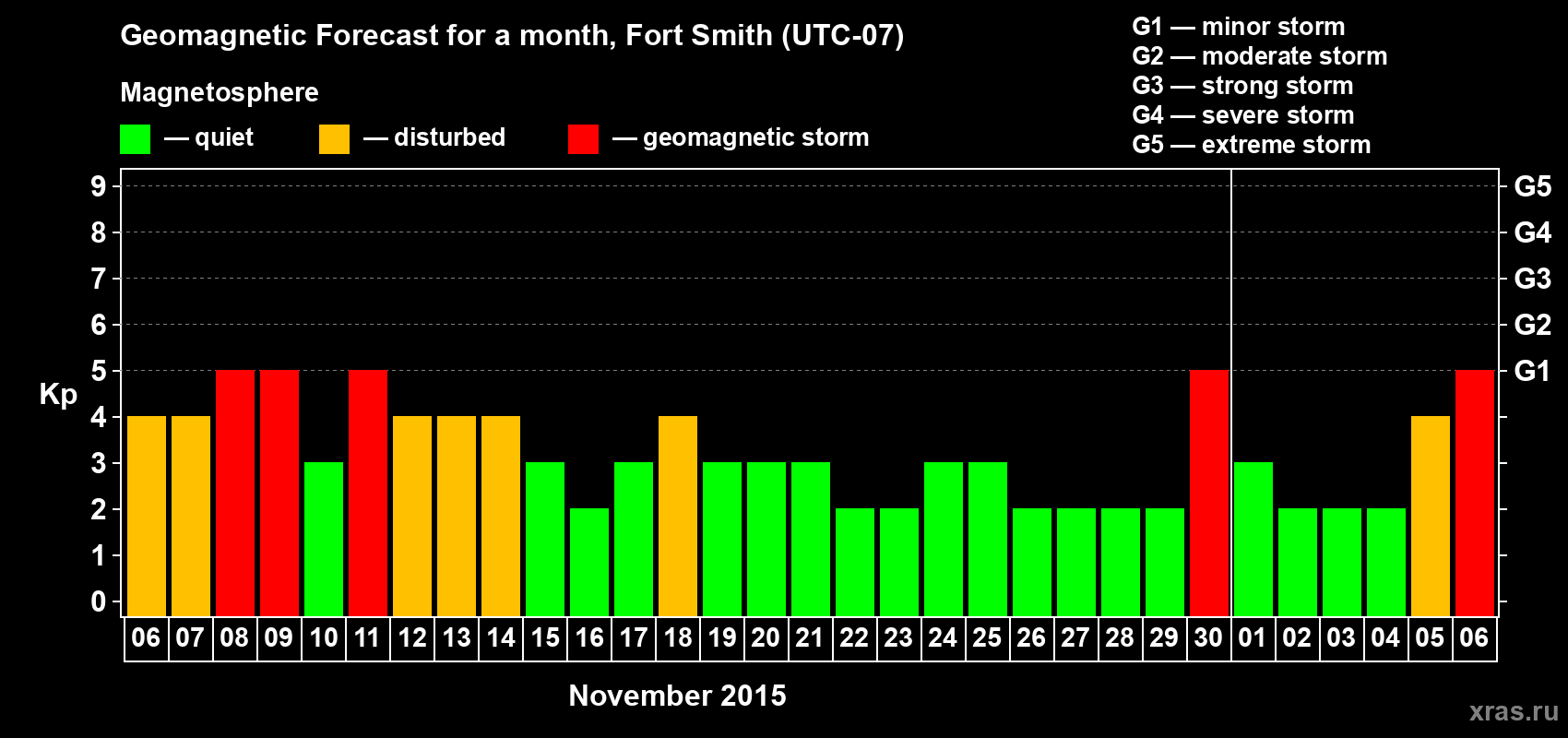
Task: Click the yellow bar for November 14
Action: click(501, 517)
